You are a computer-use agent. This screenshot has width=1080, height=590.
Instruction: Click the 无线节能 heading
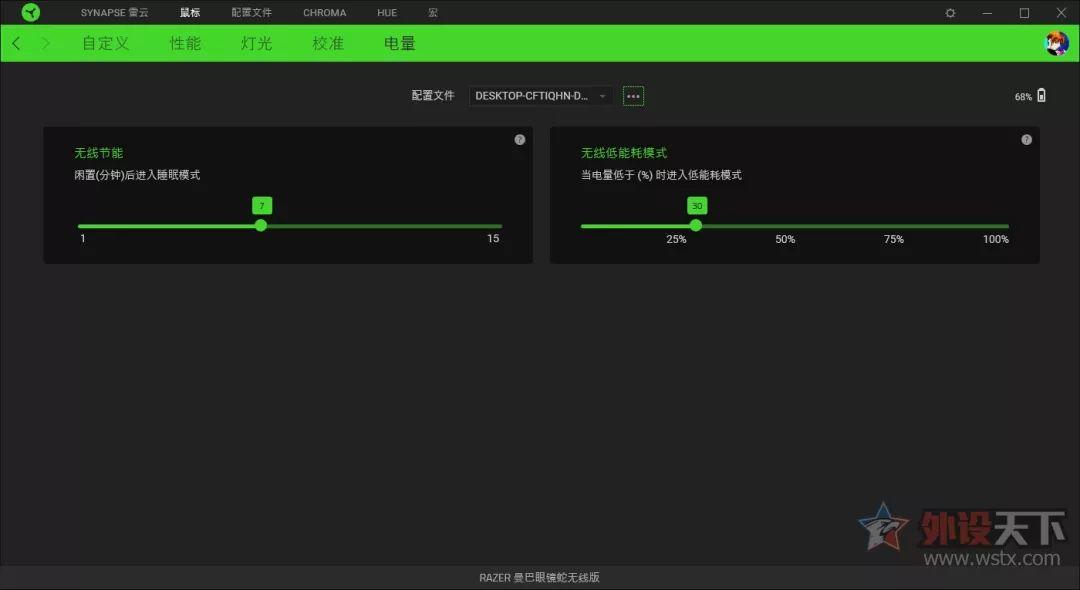(x=98, y=153)
